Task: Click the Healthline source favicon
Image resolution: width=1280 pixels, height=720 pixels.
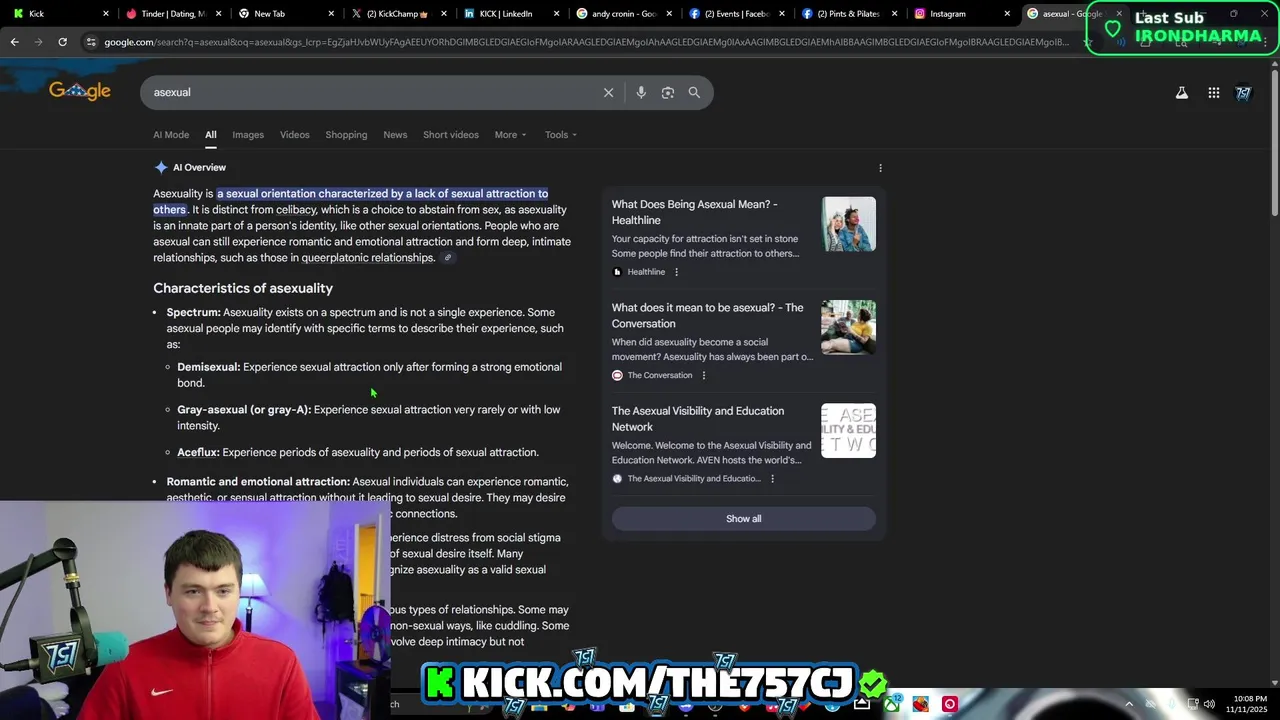Action: [x=617, y=272]
